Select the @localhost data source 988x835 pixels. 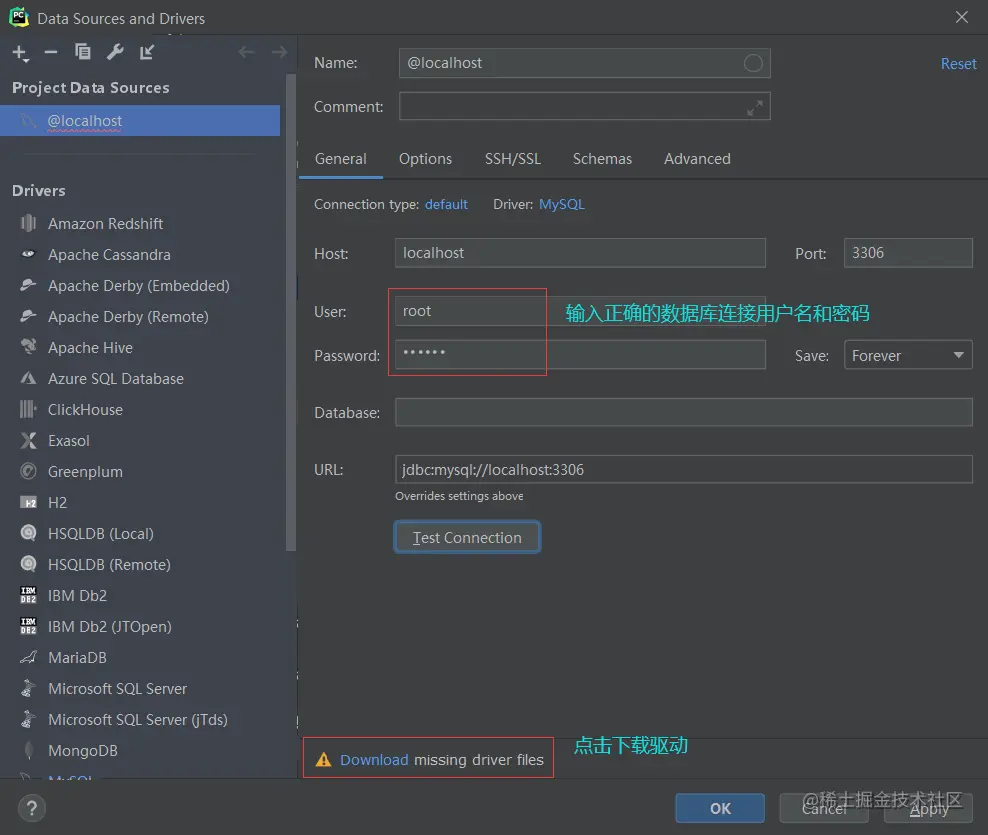[x=140, y=120]
